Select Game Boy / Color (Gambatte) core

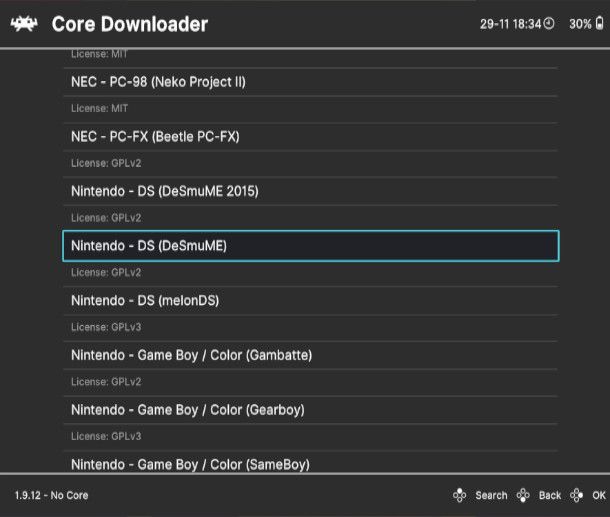pyautogui.click(x=310, y=355)
